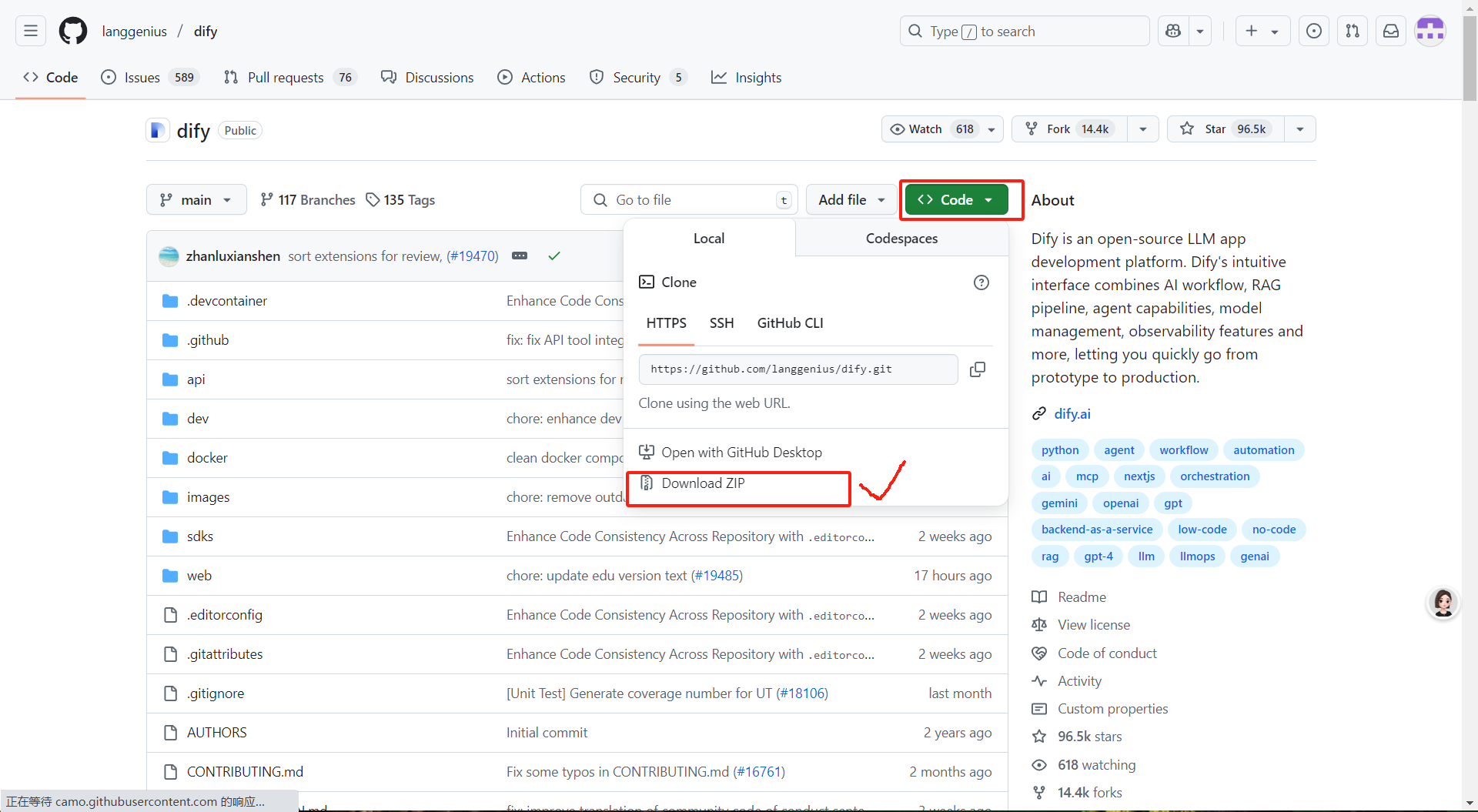This screenshot has height=812, width=1478.
Task: Click the Type / to search box
Action: point(1025,31)
